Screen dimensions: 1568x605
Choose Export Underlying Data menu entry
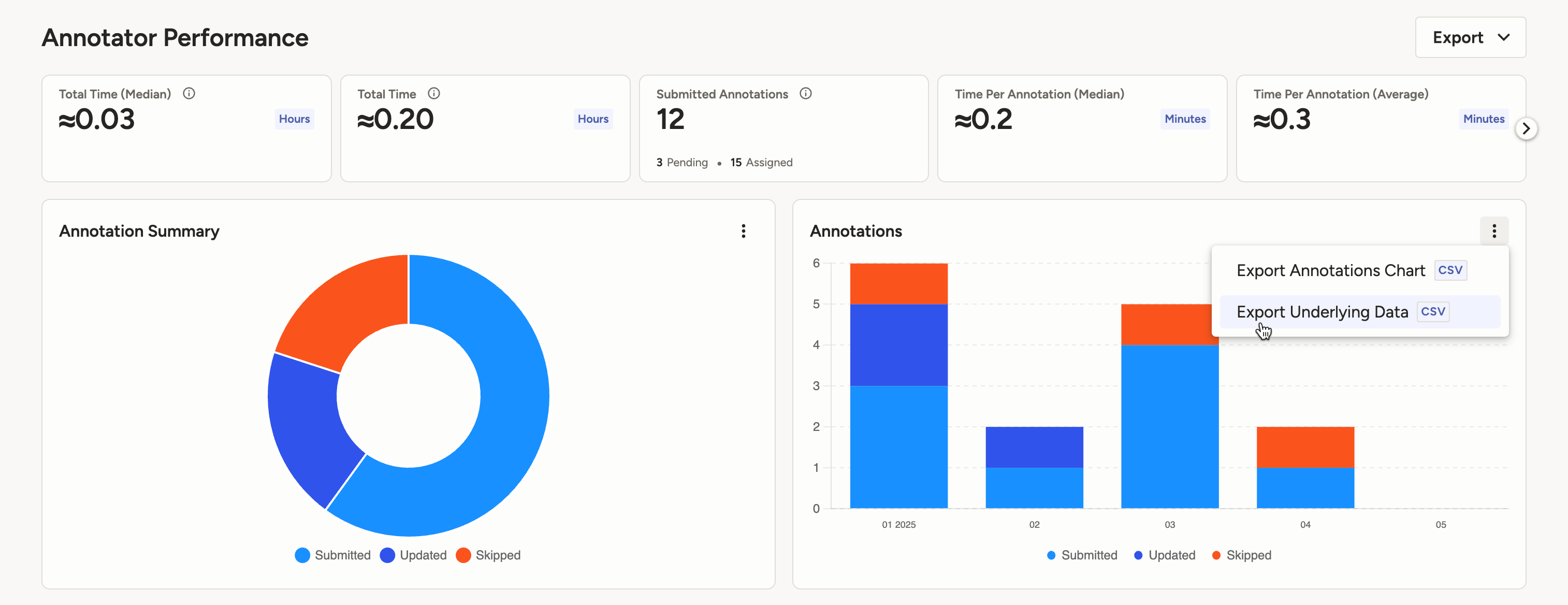tap(1321, 311)
